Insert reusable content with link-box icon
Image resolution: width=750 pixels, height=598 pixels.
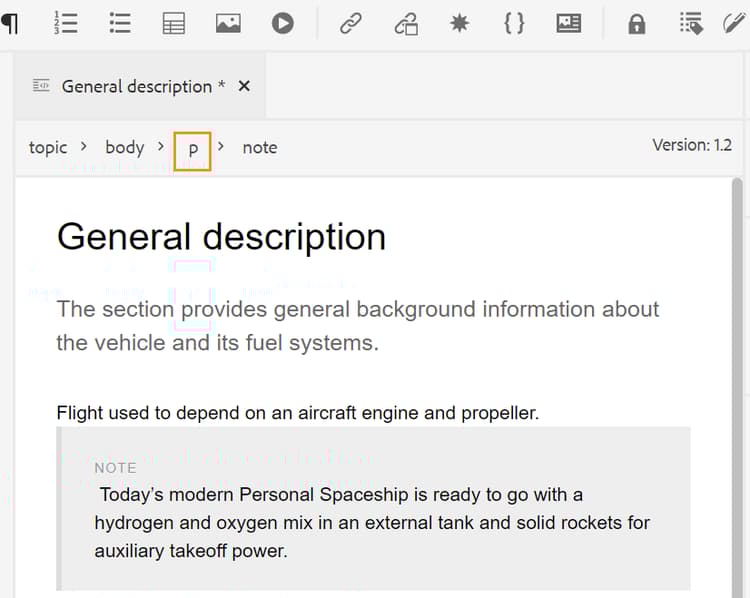406,24
